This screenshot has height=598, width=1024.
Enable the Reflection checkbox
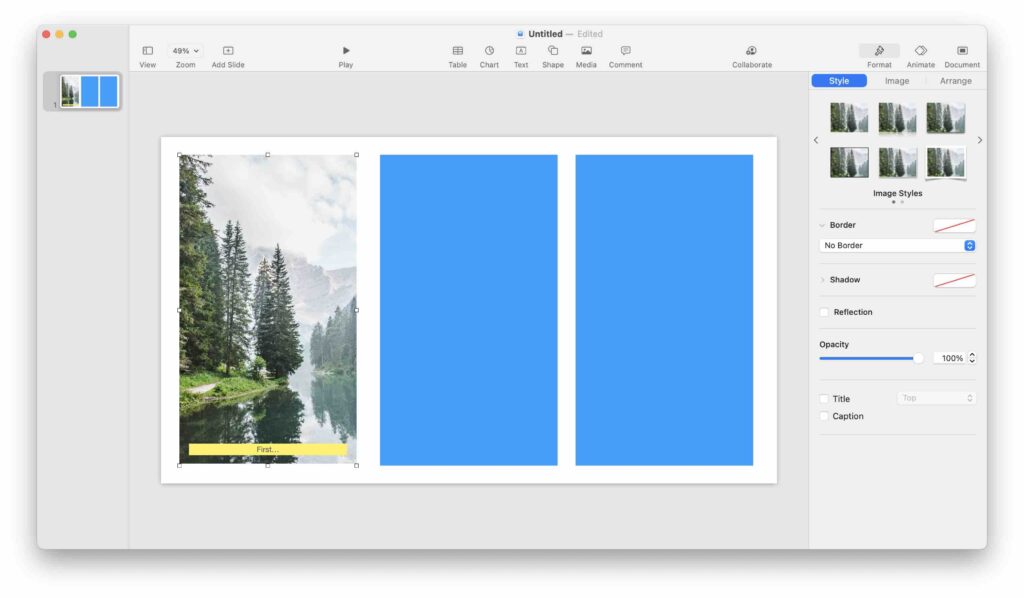(824, 312)
